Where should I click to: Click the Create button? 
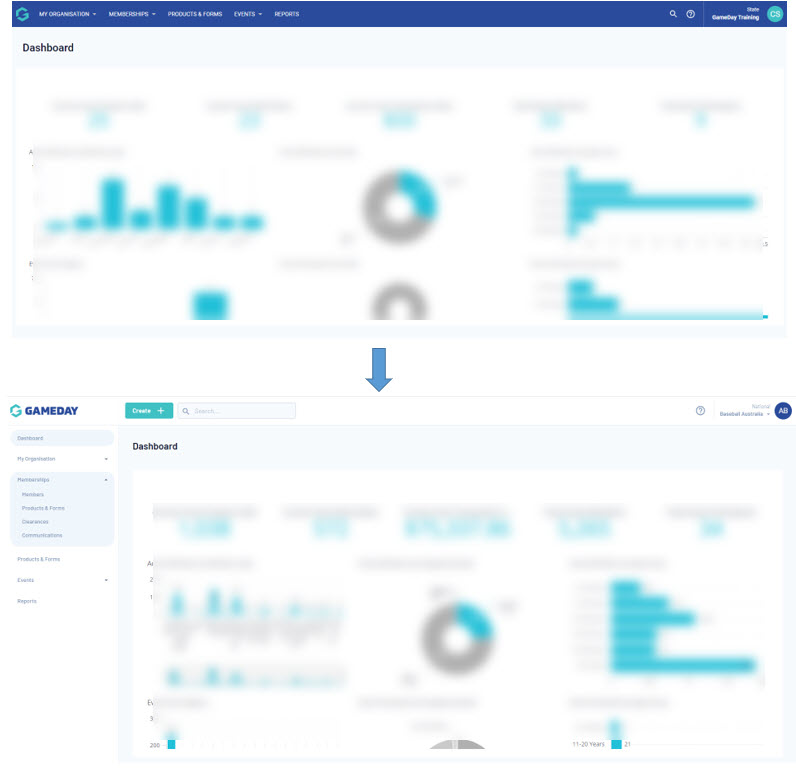(x=149, y=411)
